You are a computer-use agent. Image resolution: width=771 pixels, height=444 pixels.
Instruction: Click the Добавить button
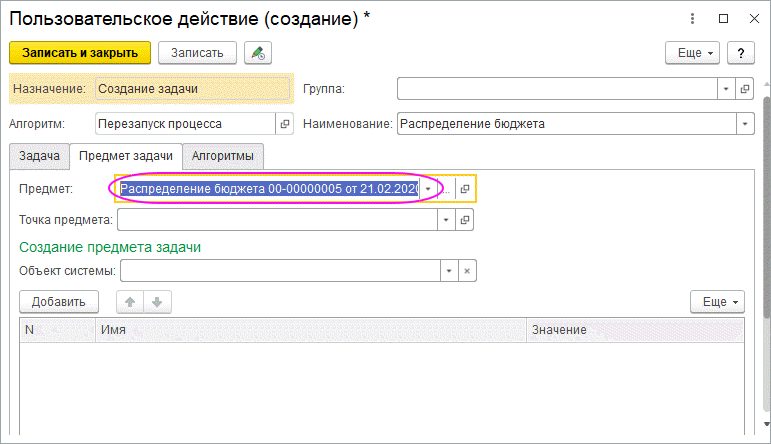(x=58, y=301)
